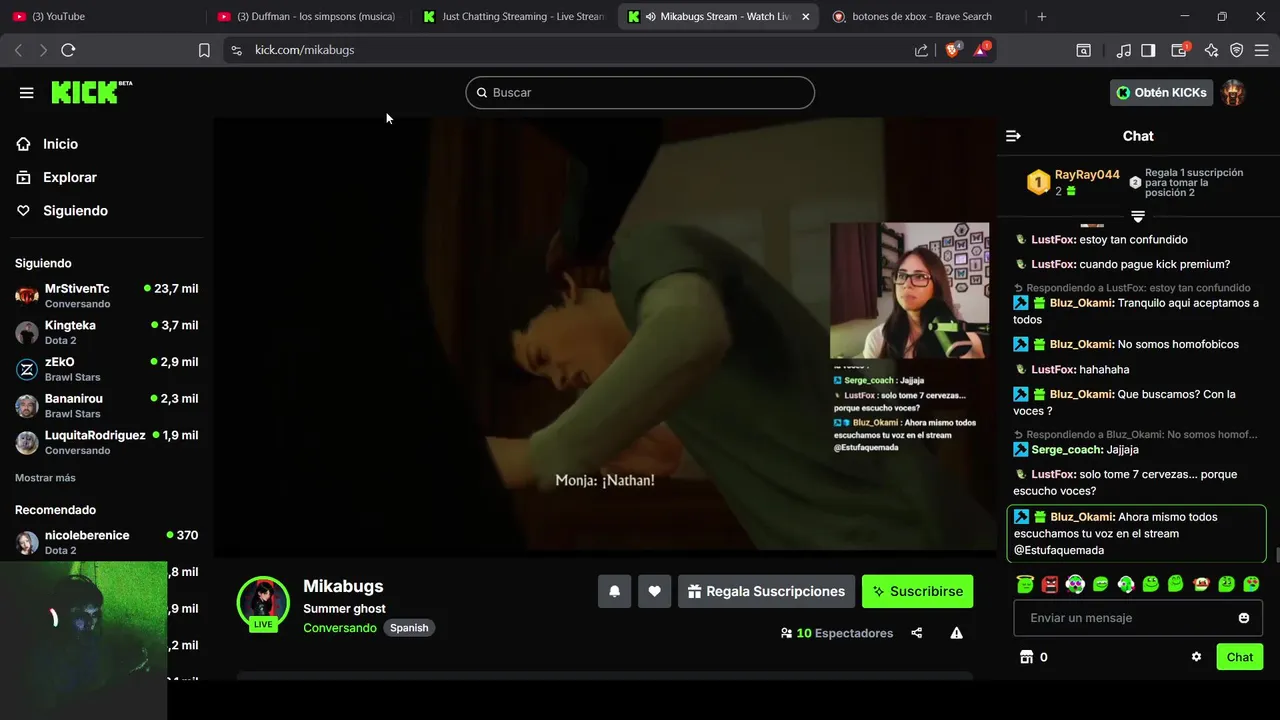
Task: Click the Spanish language tag
Action: point(409,628)
